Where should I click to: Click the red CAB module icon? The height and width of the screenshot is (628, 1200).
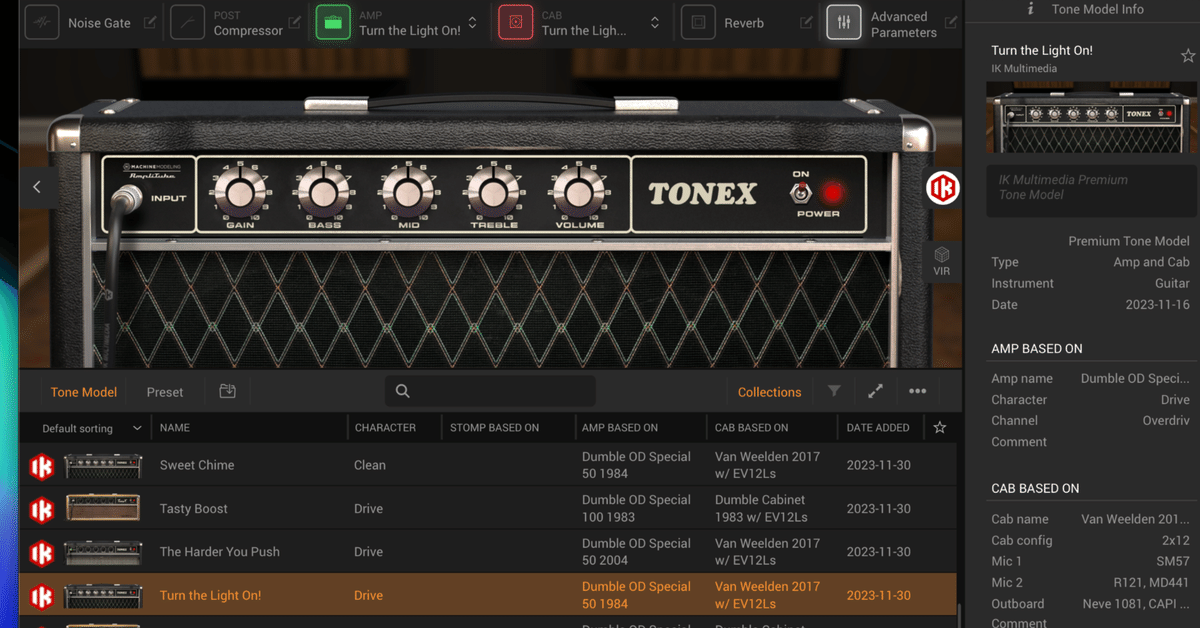[516, 22]
